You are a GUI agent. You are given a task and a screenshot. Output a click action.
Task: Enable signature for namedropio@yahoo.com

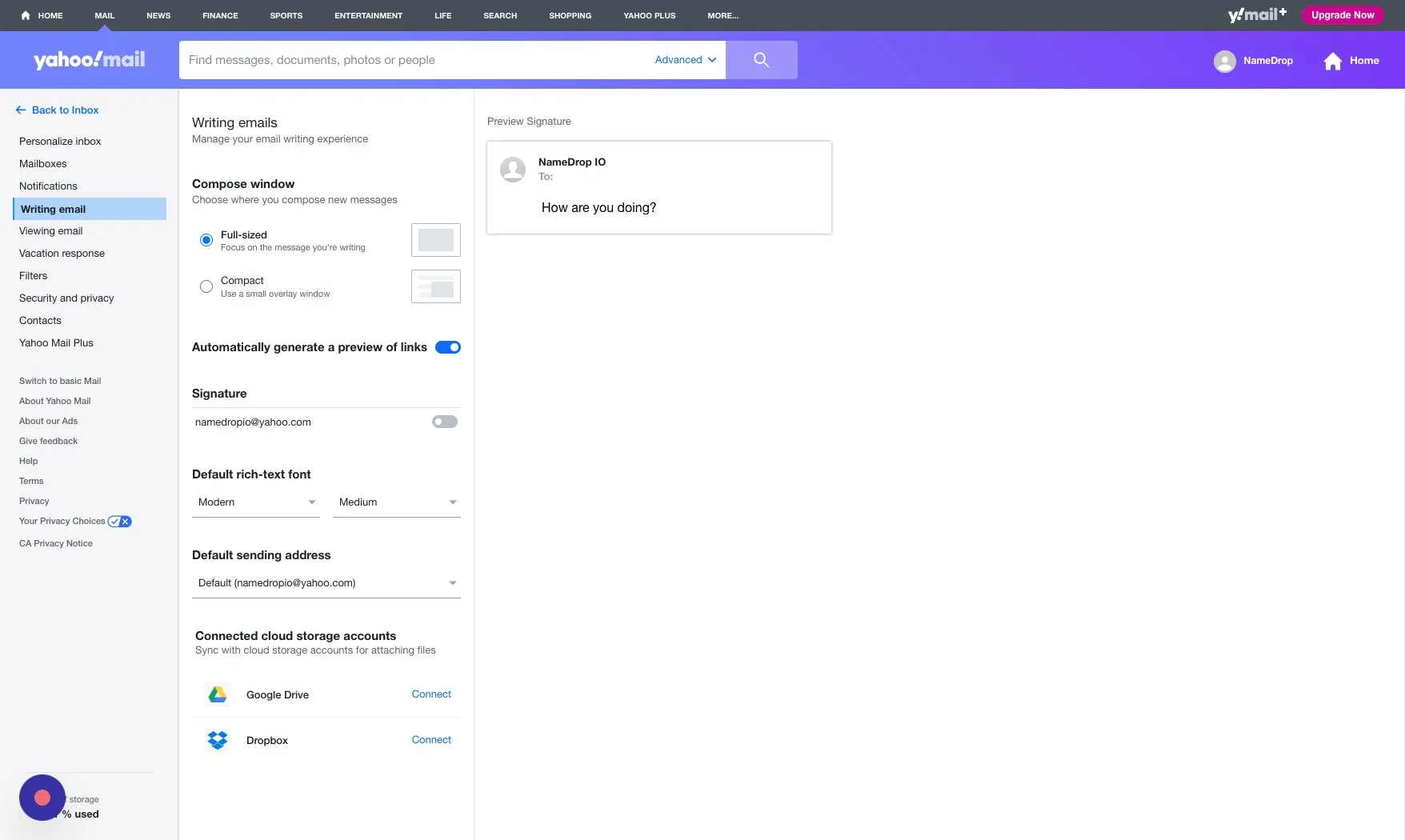pos(445,422)
